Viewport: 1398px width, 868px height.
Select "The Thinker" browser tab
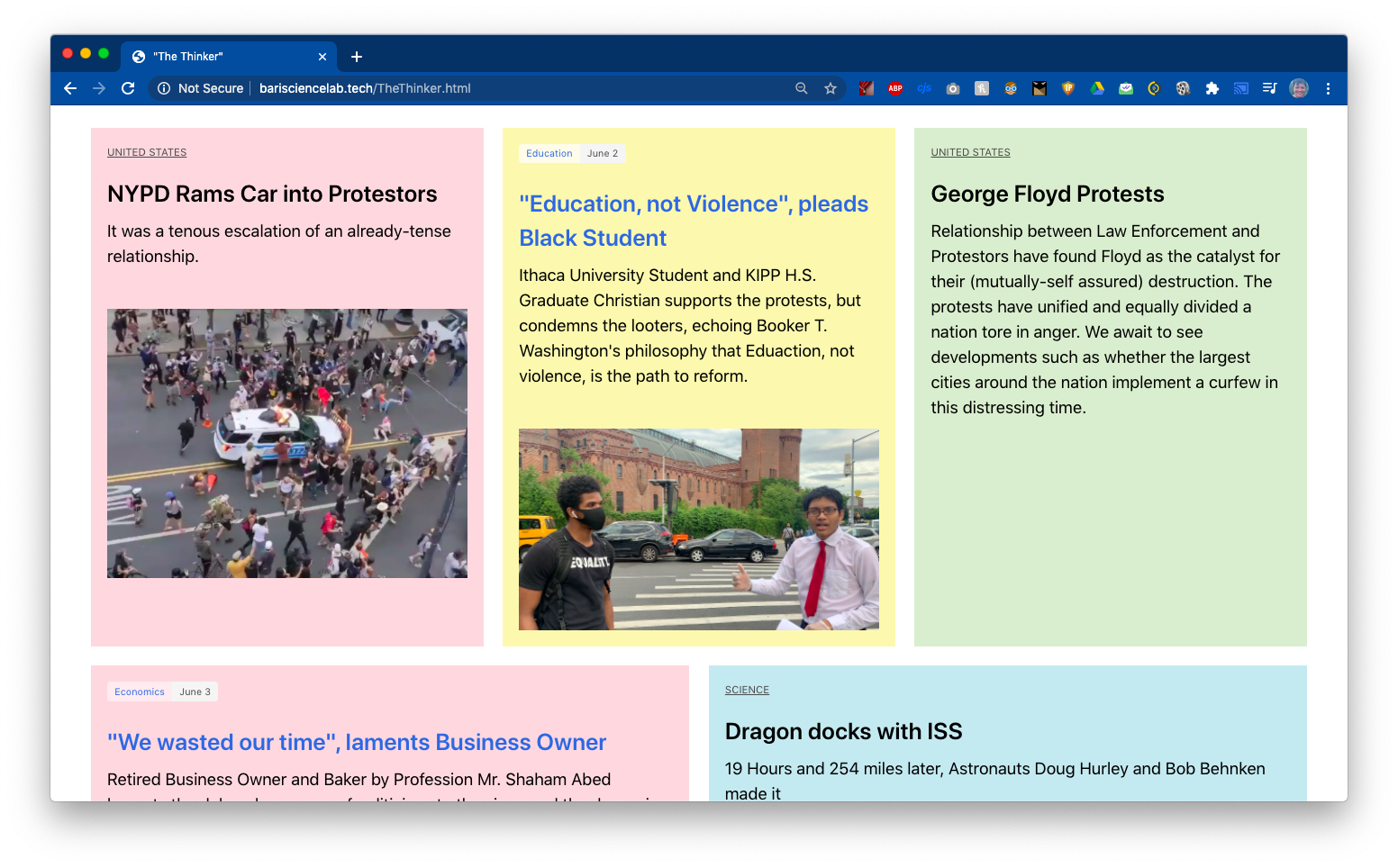[229, 57]
